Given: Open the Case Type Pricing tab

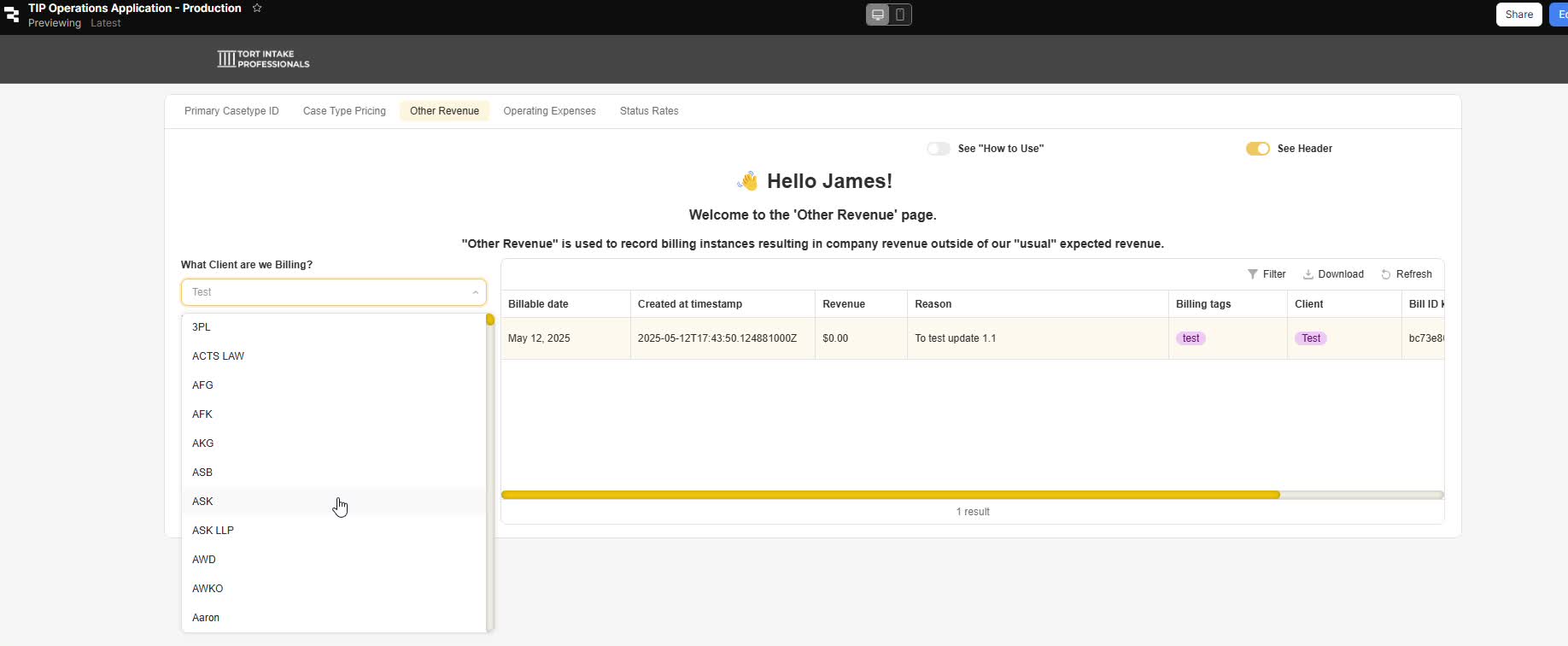Looking at the screenshot, I should 344,111.
